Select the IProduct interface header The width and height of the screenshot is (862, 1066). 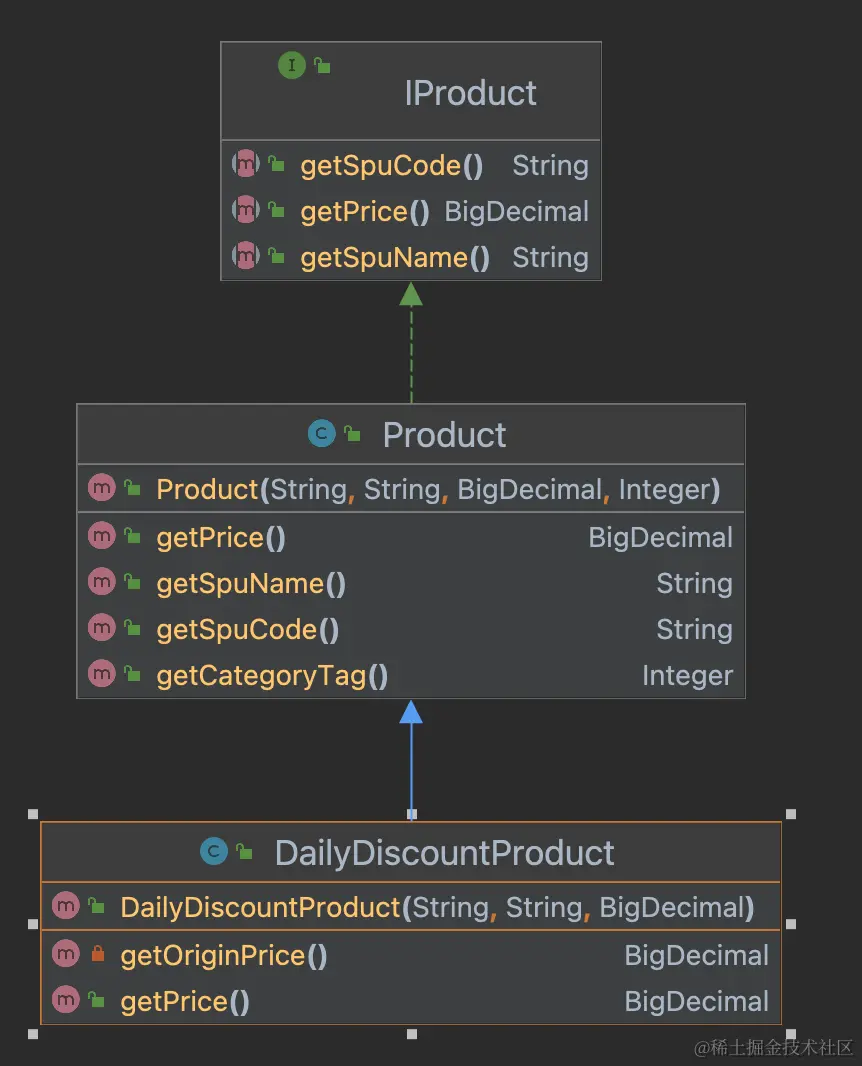click(470, 93)
